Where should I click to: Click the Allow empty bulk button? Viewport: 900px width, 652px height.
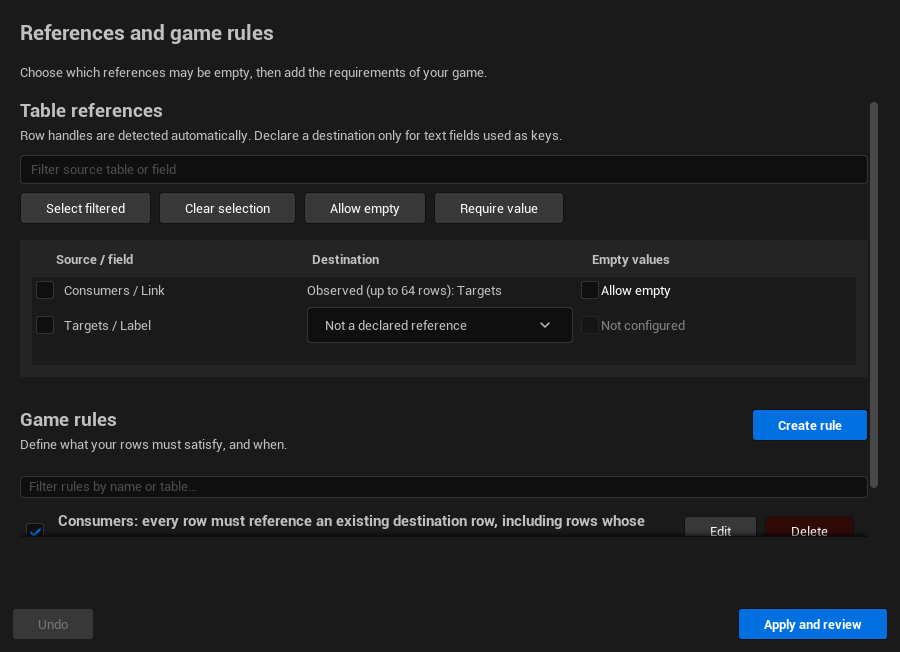[x=364, y=208]
